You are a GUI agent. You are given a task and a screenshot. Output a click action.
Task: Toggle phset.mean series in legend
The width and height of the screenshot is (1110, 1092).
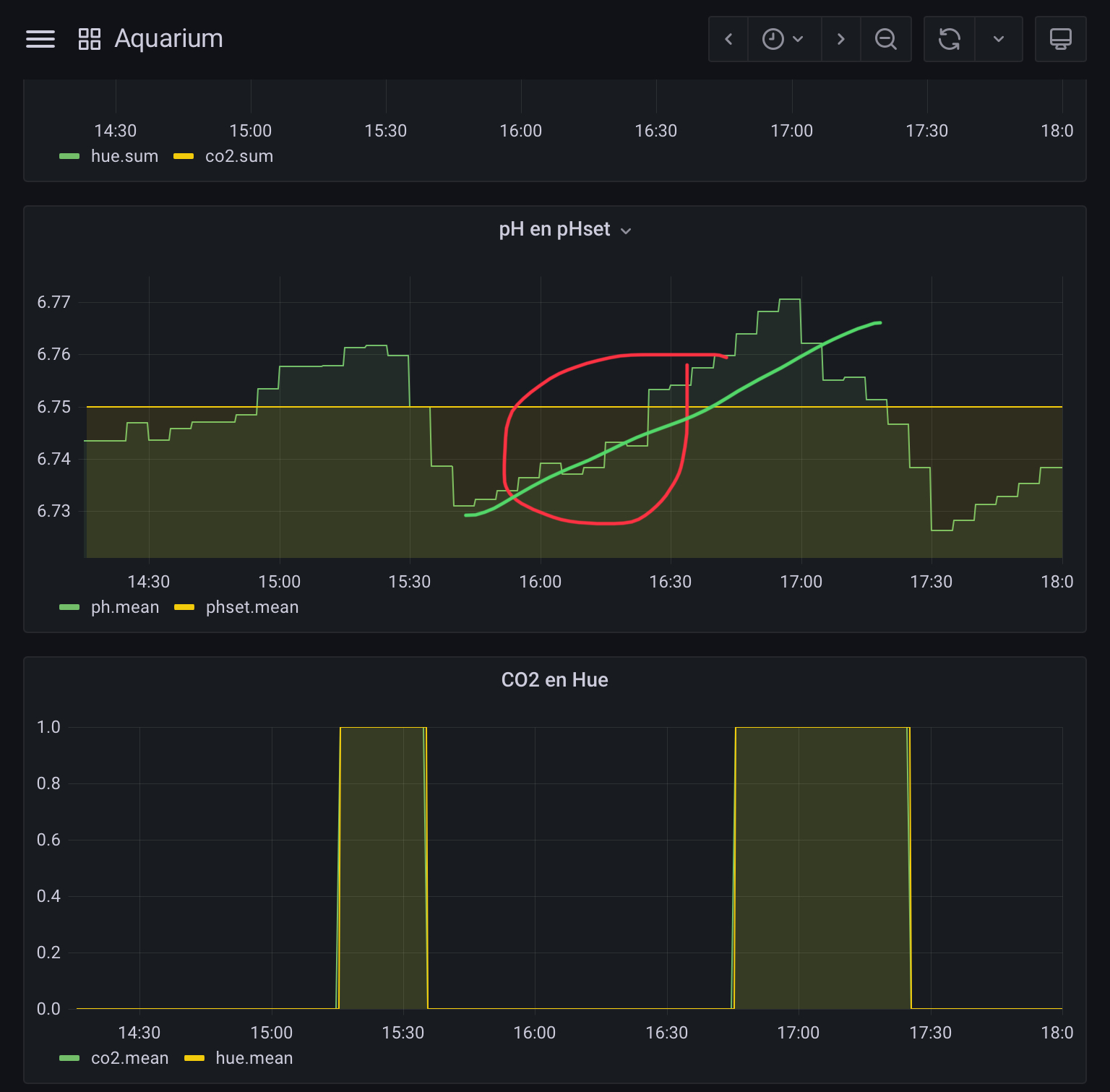tap(251, 607)
